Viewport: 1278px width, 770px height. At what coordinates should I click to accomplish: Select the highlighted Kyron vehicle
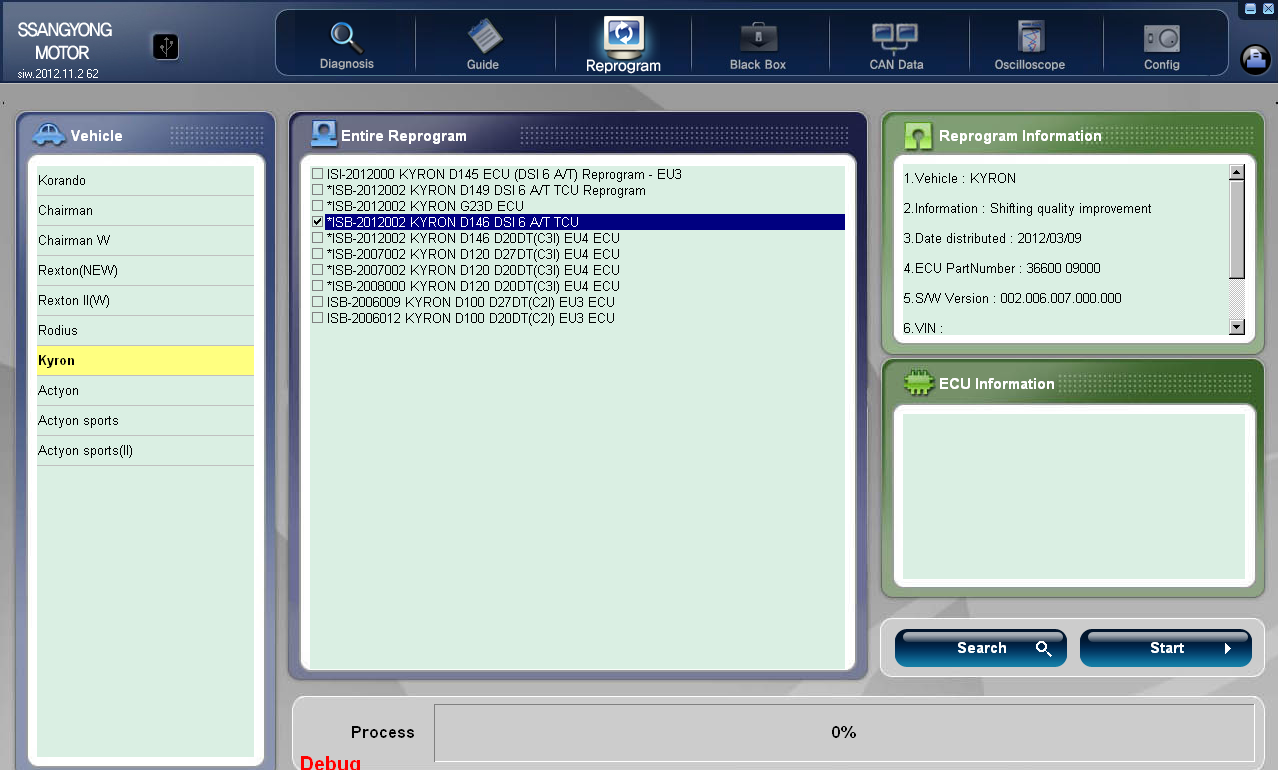[145, 361]
